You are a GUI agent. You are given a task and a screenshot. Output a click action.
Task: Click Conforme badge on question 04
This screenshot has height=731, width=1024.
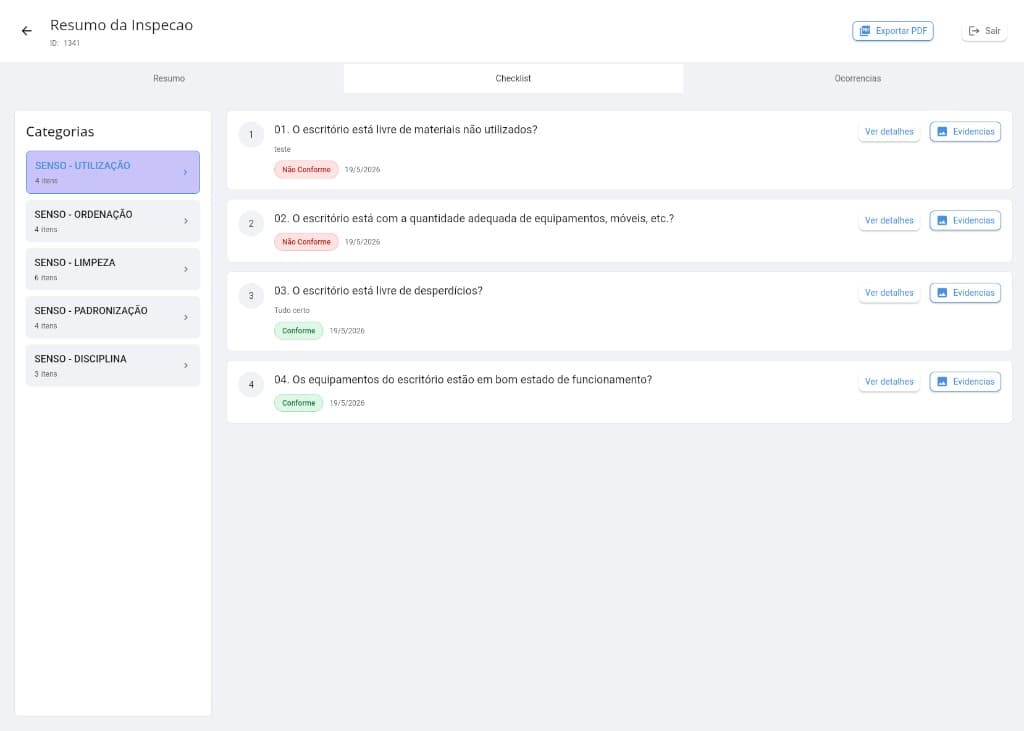pyautogui.click(x=298, y=403)
